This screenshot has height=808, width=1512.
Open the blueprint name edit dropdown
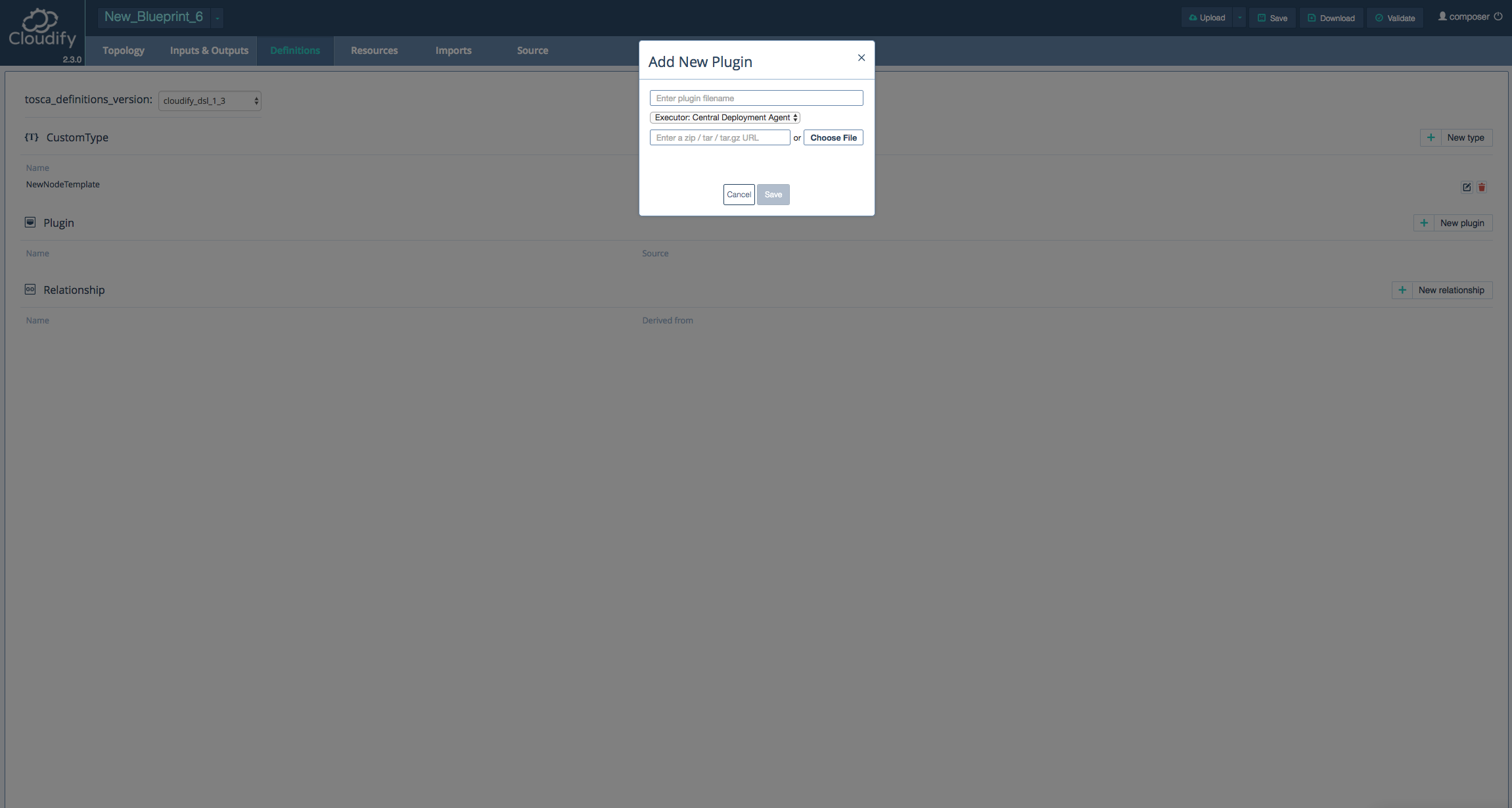click(x=218, y=18)
